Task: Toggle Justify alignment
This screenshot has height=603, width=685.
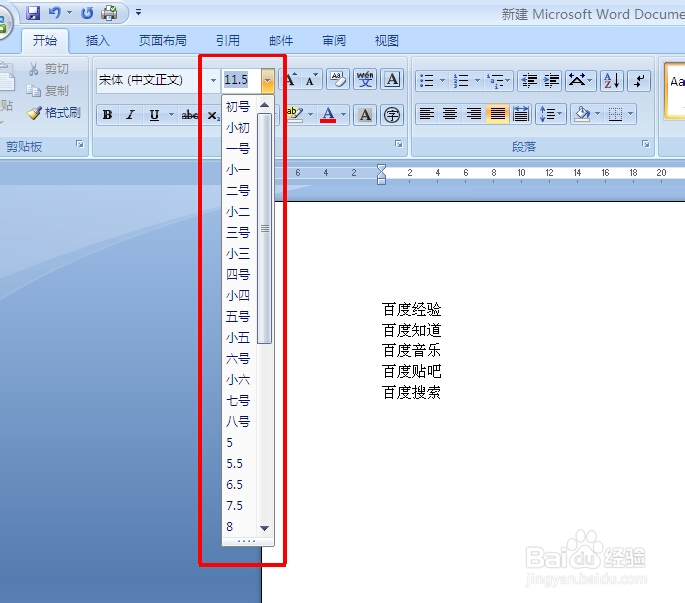Action: pyautogui.click(x=497, y=114)
